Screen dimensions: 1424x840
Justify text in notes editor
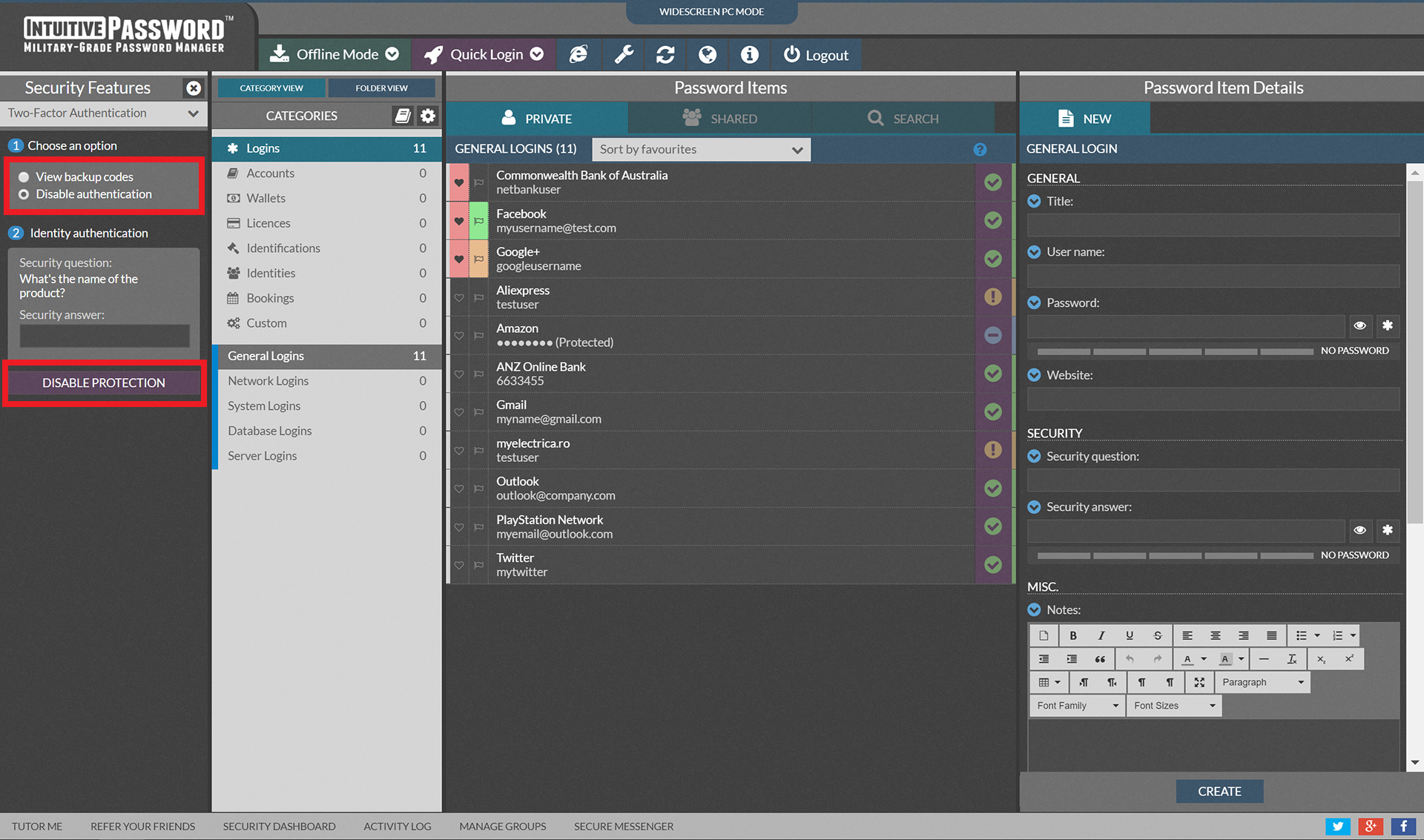pos(1271,635)
